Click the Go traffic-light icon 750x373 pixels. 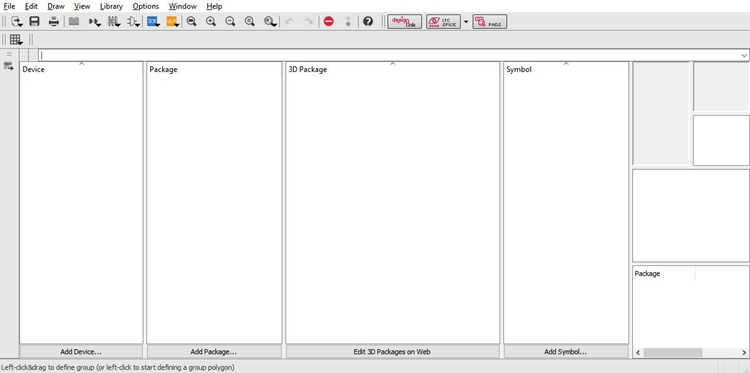click(x=348, y=22)
